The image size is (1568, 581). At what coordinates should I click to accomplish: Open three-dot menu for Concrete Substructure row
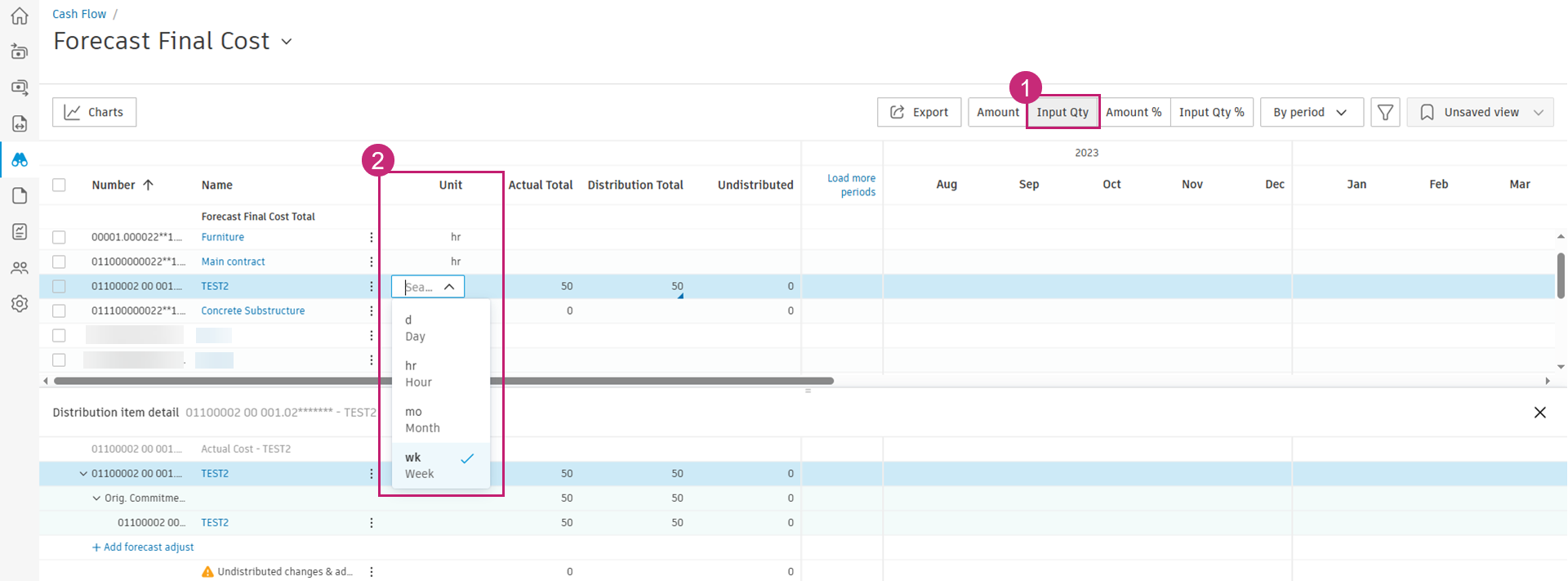coord(372,311)
